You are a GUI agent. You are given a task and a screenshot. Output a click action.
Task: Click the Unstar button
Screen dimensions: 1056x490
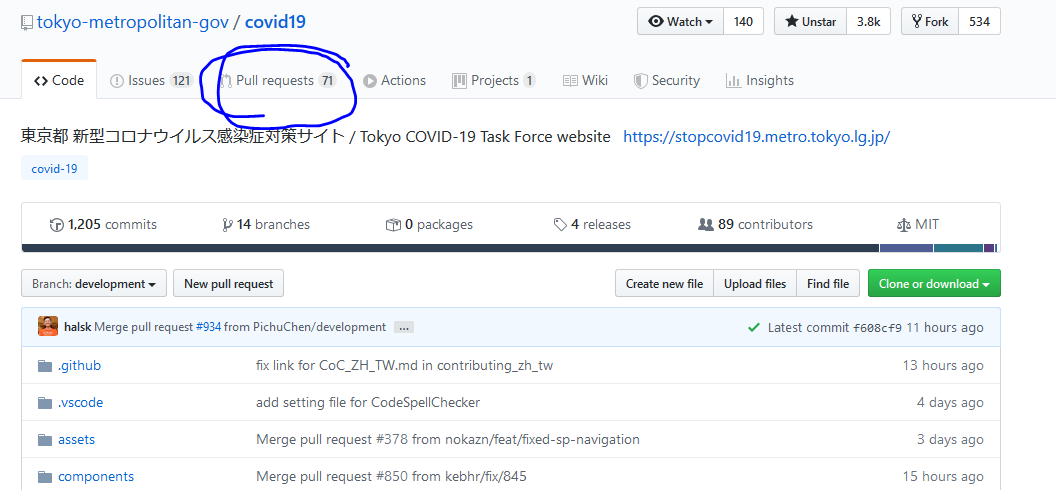point(810,22)
